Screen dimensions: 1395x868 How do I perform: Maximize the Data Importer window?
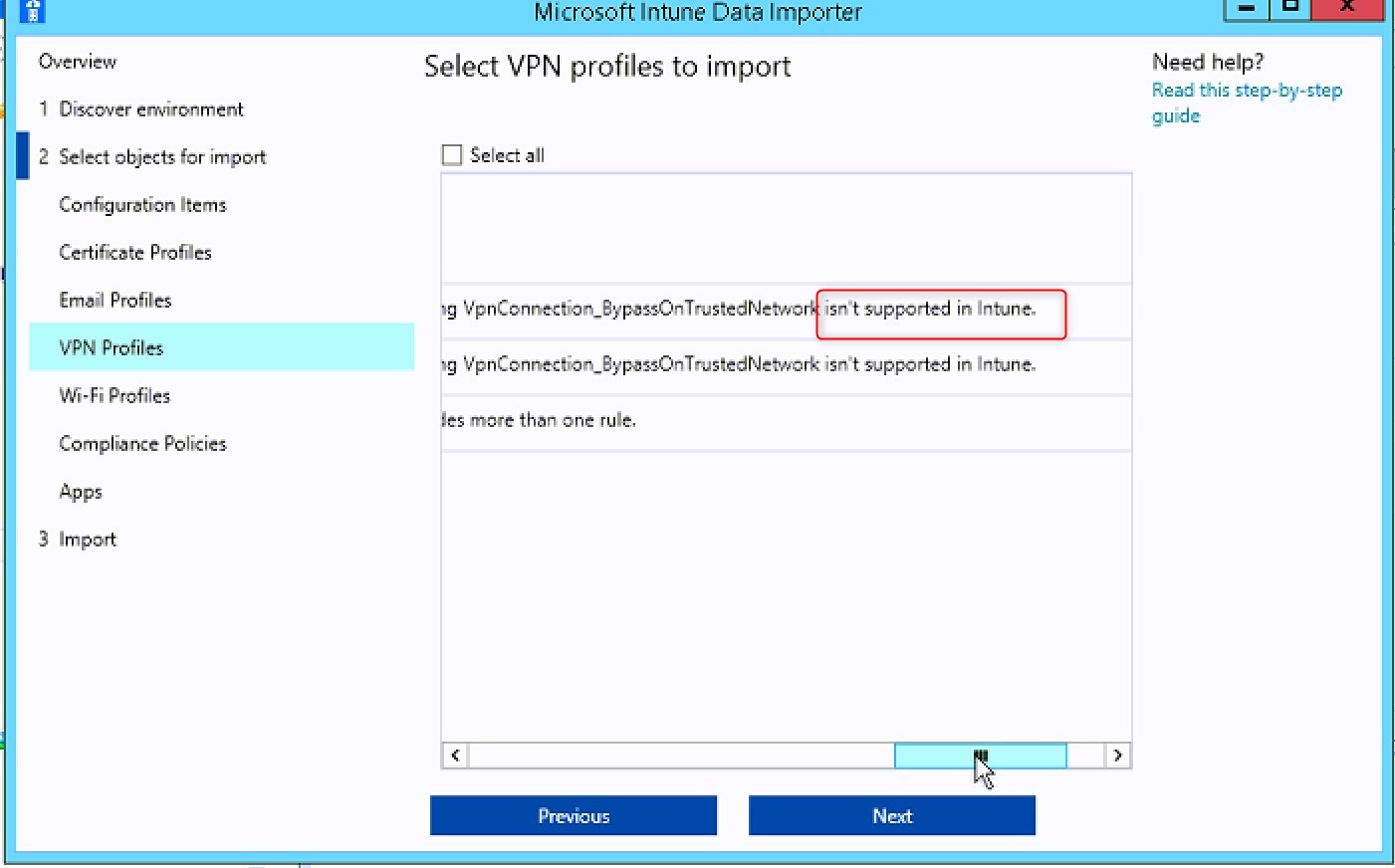point(1289,9)
